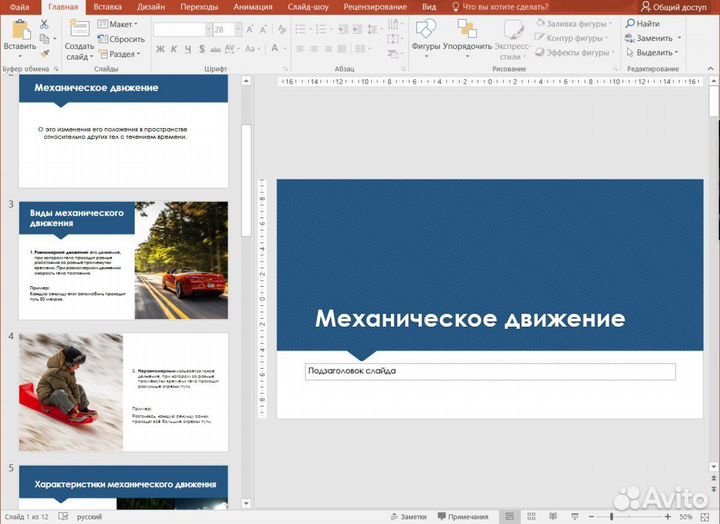Click the Shapes (Фигуры) gallery icon
Viewport: 720px width, 524px height.
426,29
